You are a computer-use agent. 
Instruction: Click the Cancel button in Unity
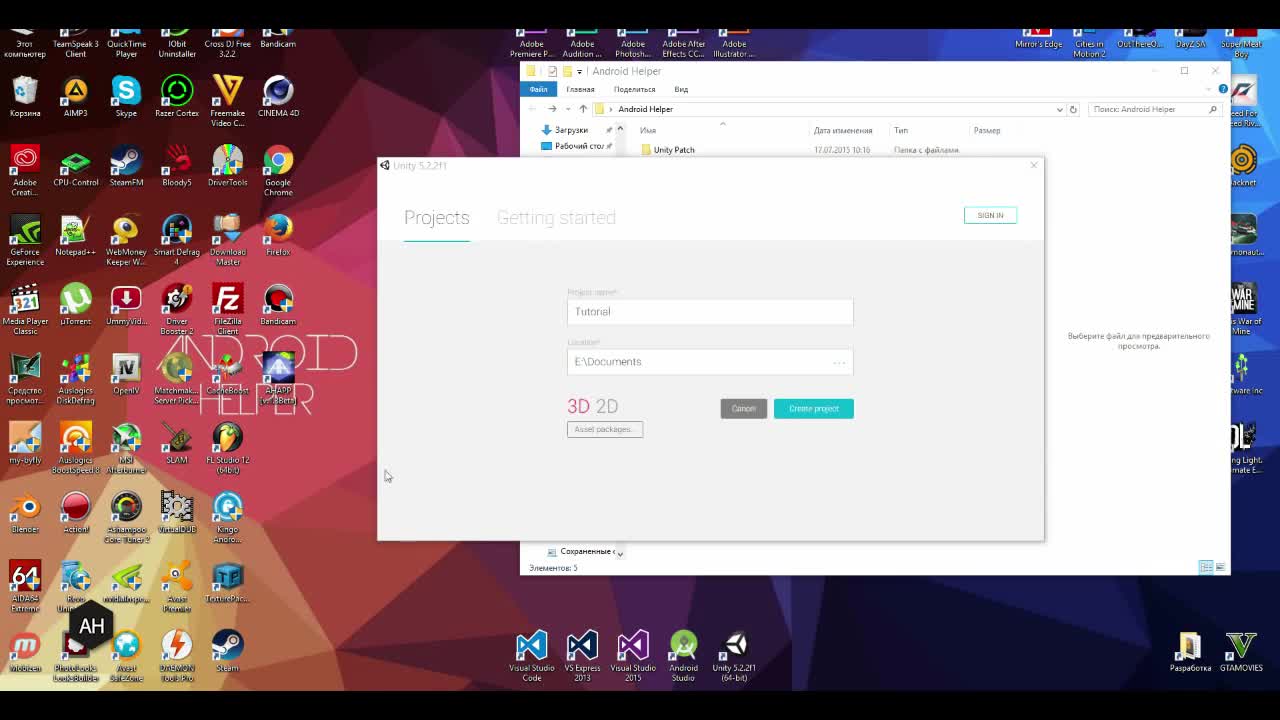pos(743,408)
